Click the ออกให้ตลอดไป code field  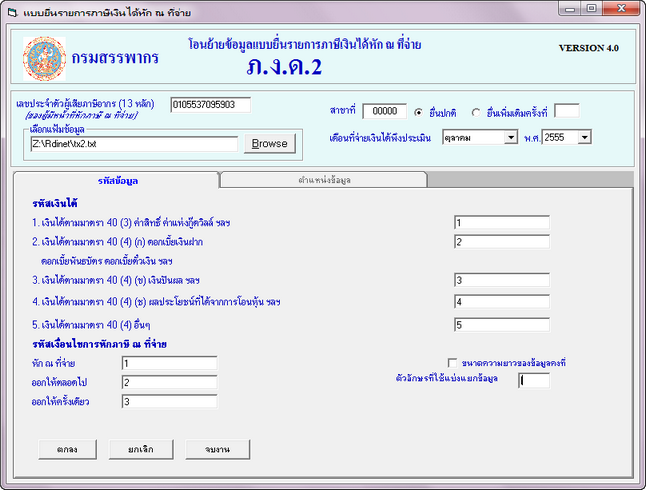[169, 382]
